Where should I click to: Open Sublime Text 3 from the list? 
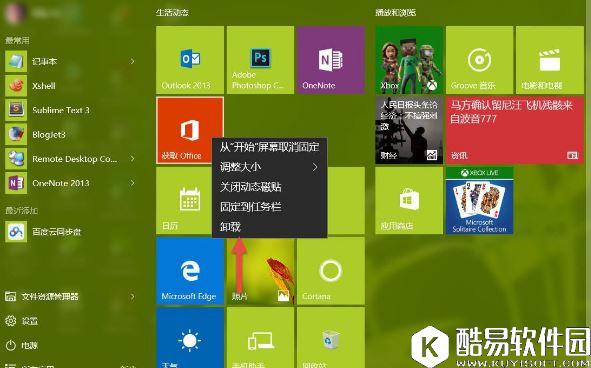pos(72,110)
